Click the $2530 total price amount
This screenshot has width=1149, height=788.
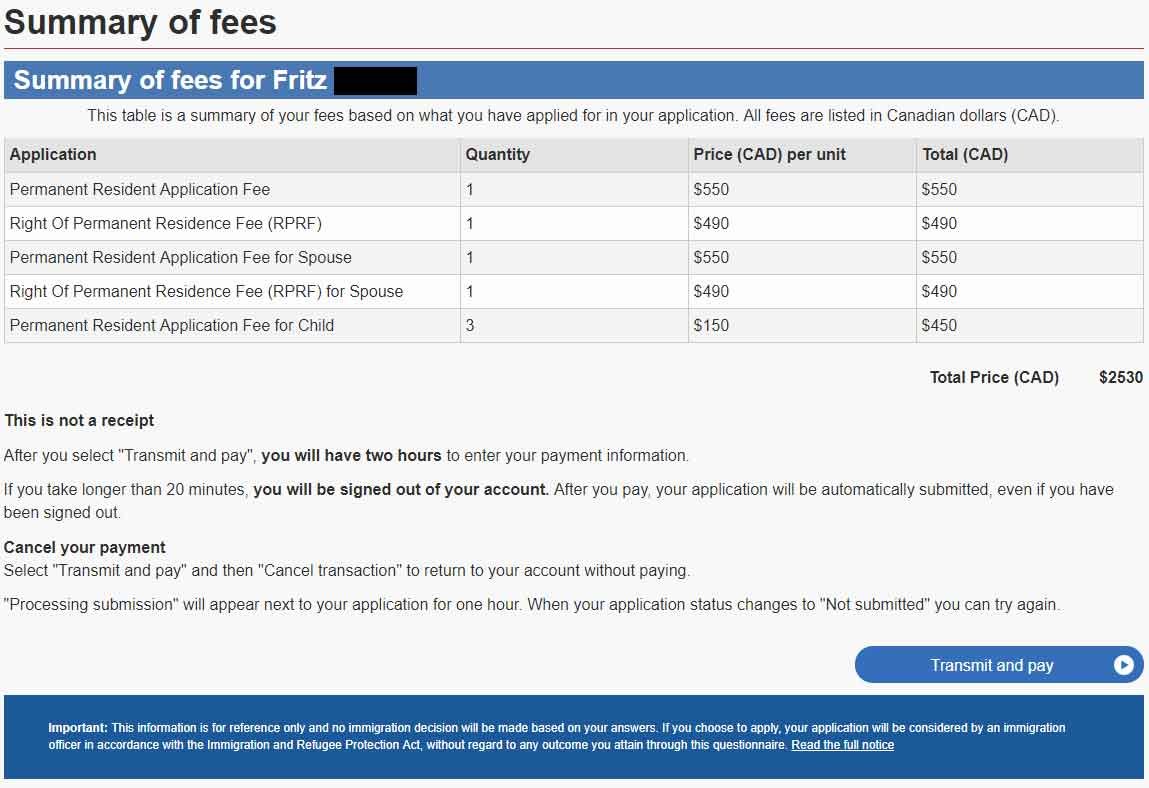pyautogui.click(x=1120, y=377)
